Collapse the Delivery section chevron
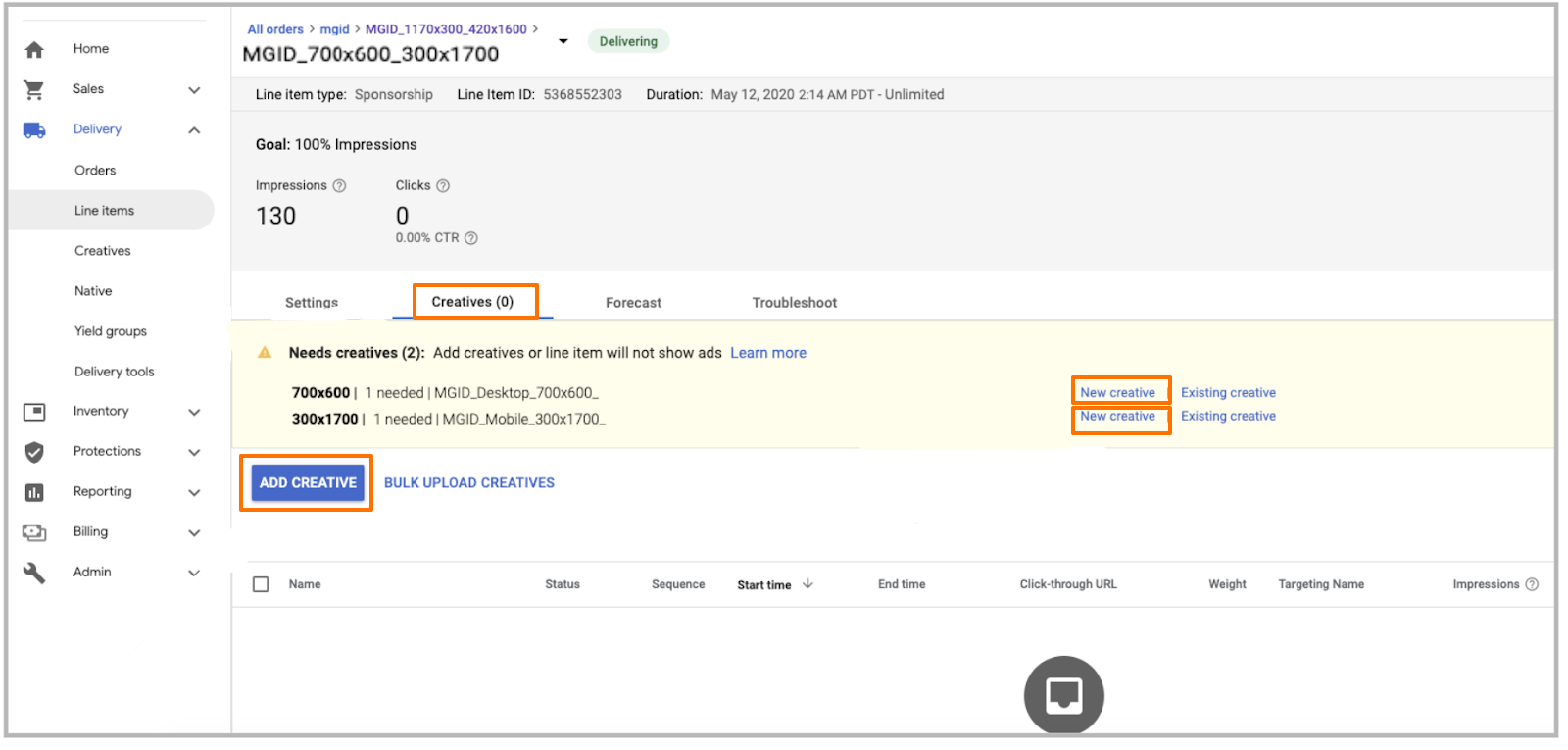This screenshot has height=750, width=1568. (x=194, y=130)
